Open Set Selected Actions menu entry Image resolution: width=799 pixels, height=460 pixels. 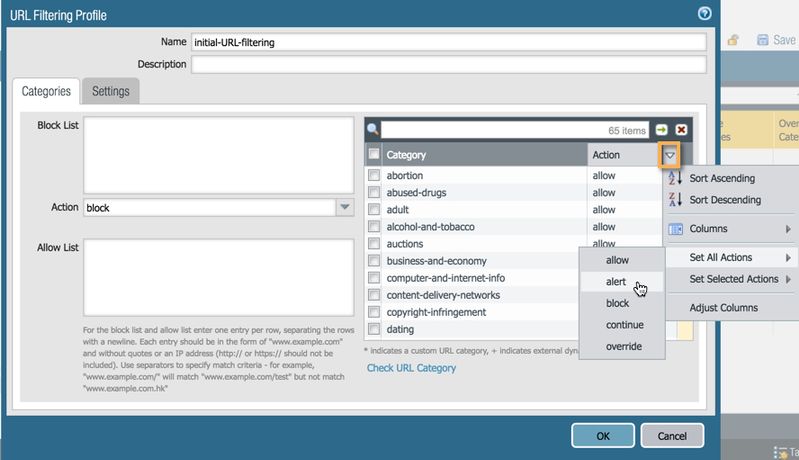(x=732, y=279)
